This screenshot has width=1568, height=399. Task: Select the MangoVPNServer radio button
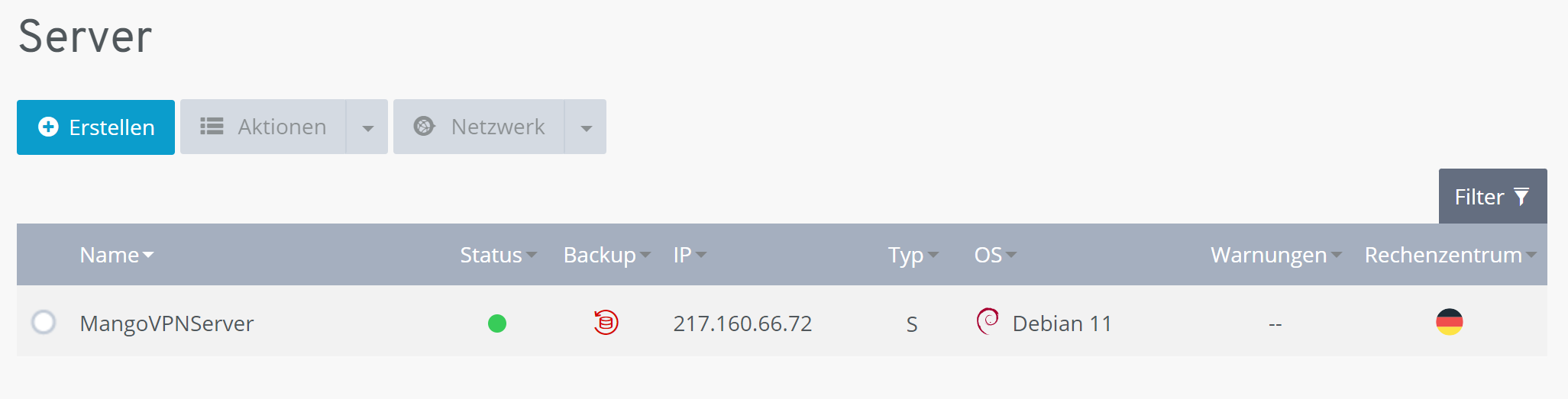(44, 323)
